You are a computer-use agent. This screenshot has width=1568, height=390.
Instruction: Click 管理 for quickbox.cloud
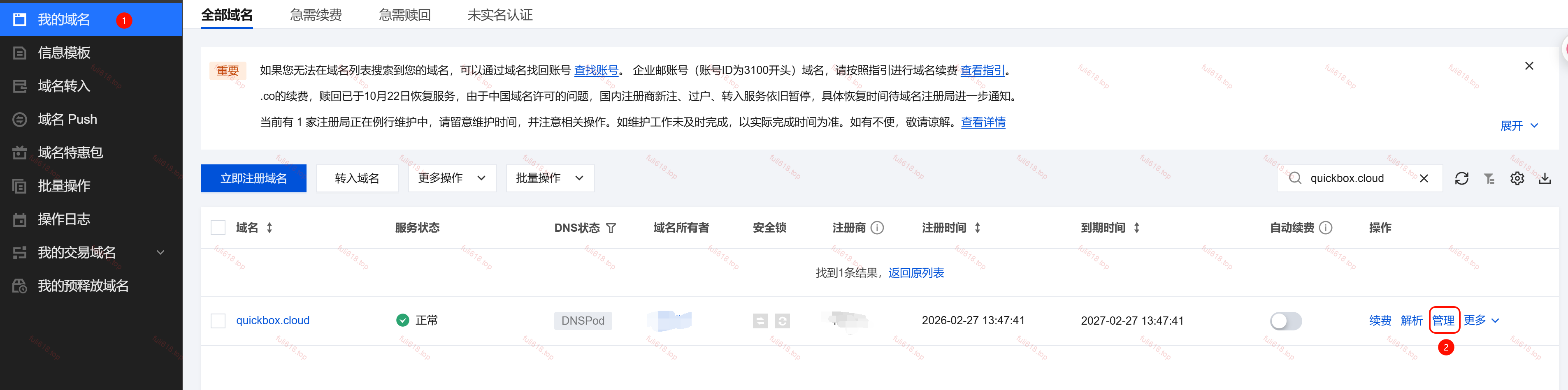(x=1443, y=321)
